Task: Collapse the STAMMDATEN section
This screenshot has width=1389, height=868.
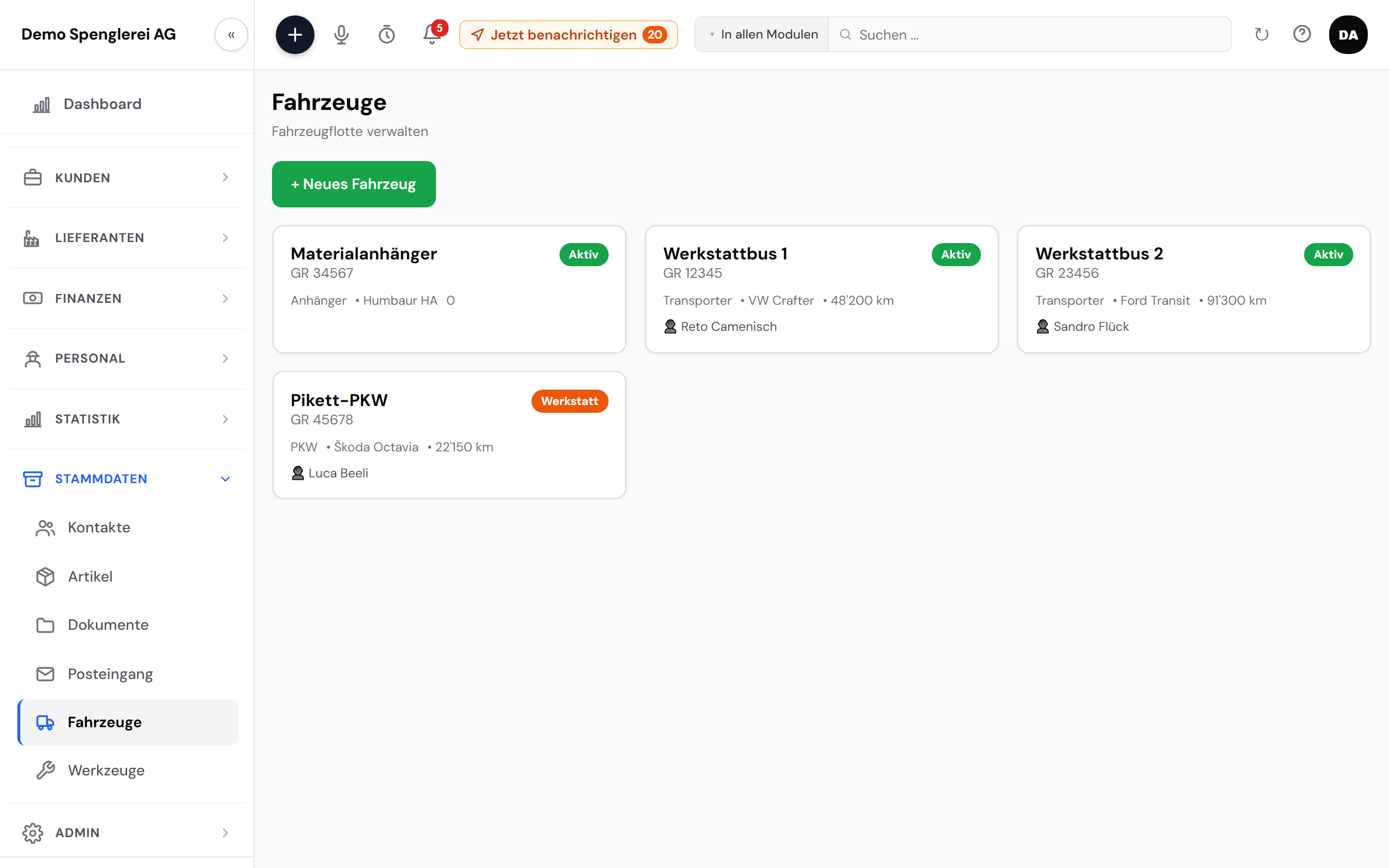Action: point(127,478)
